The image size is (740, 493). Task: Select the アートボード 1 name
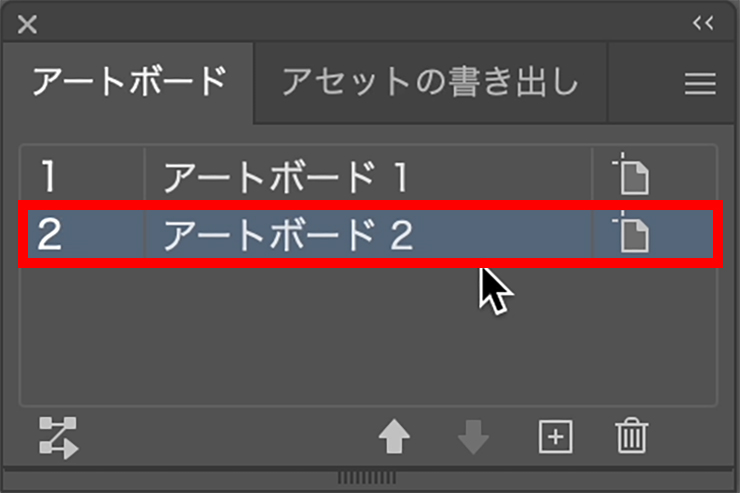point(286,177)
